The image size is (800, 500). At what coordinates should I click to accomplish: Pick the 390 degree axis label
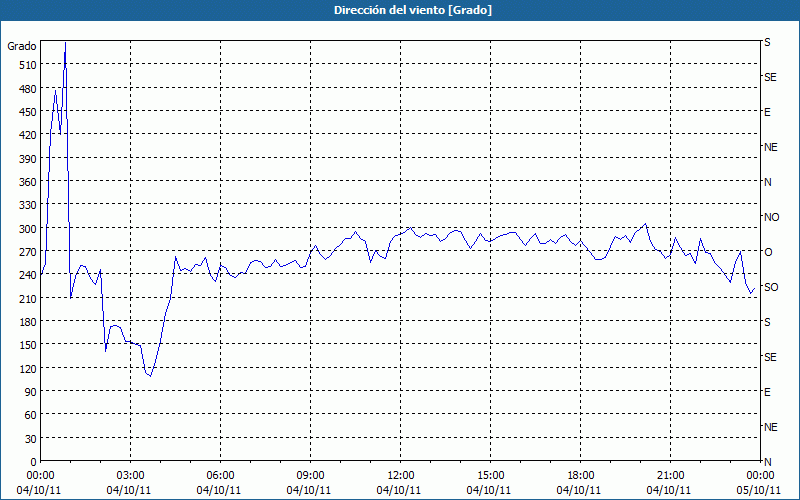[28, 159]
